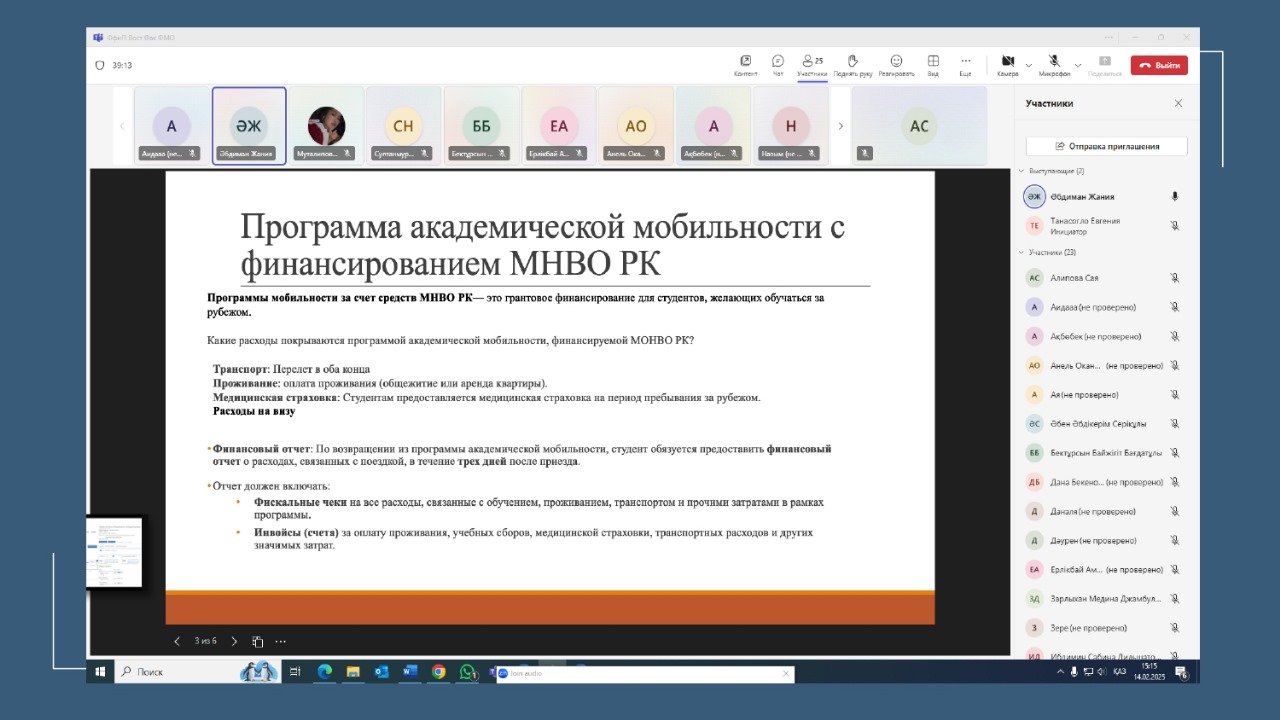Select the ӘЖ Әбдиман Жания video tile
This screenshot has width=1280, height=720.
(249, 126)
